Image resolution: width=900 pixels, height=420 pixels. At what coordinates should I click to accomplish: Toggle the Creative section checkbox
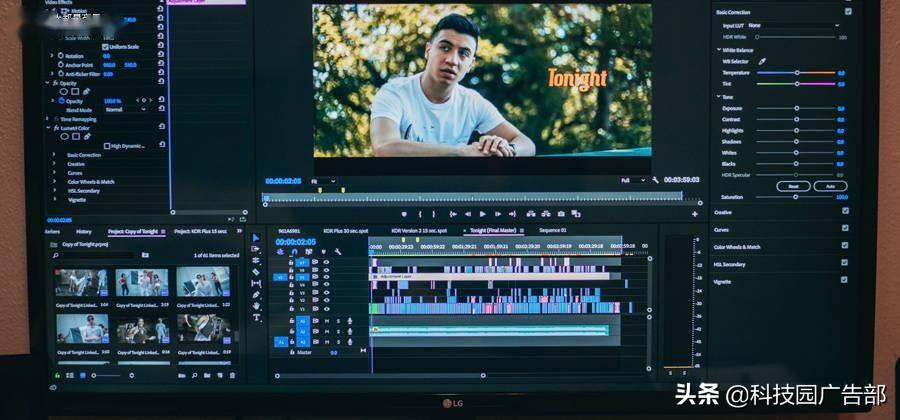pyautogui.click(x=844, y=211)
